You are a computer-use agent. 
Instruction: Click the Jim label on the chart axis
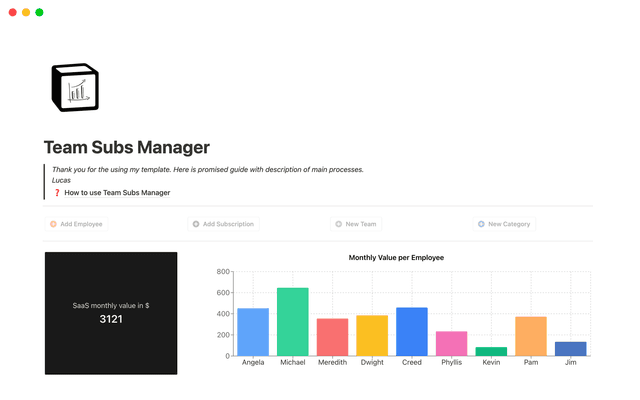click(571, 363)
